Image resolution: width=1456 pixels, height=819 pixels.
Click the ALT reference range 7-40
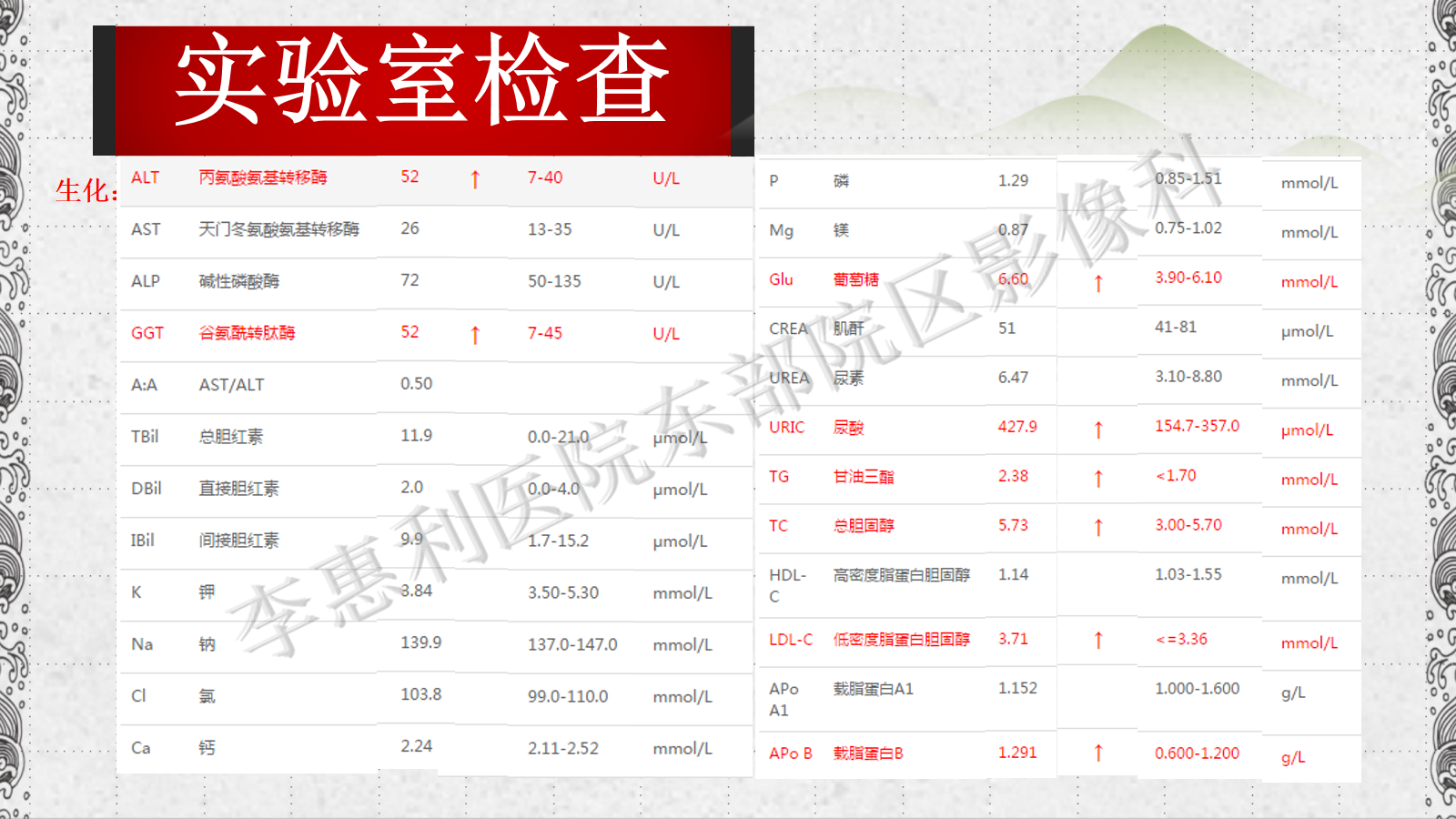[545, 177]
